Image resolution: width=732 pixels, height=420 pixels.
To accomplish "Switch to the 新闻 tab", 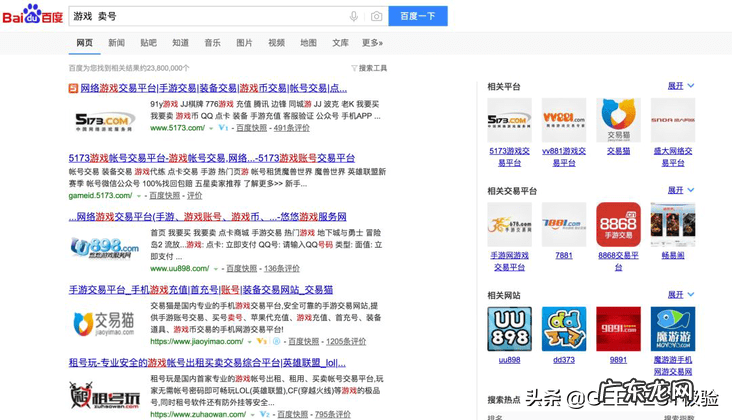I will click(116, 43).
